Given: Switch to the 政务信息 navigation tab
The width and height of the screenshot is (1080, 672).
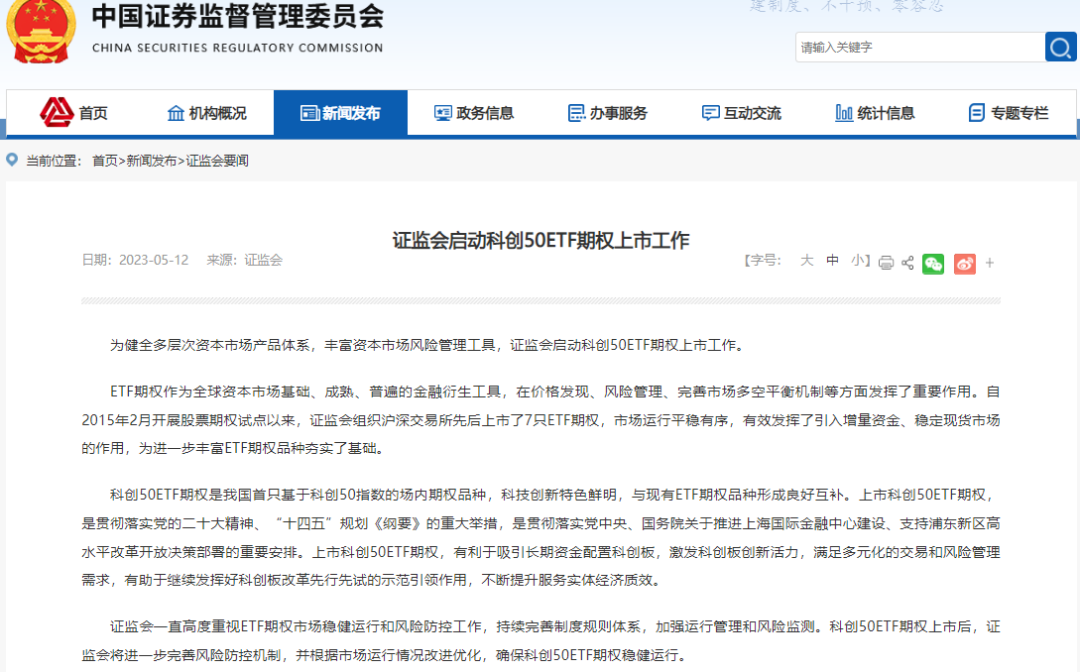Looking at the screenshot, I should click(x=474, y=112).
